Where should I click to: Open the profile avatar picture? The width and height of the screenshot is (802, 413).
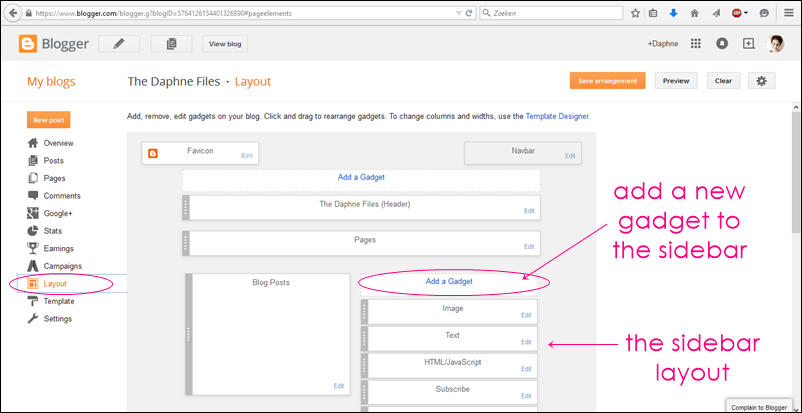pos(775,44)
